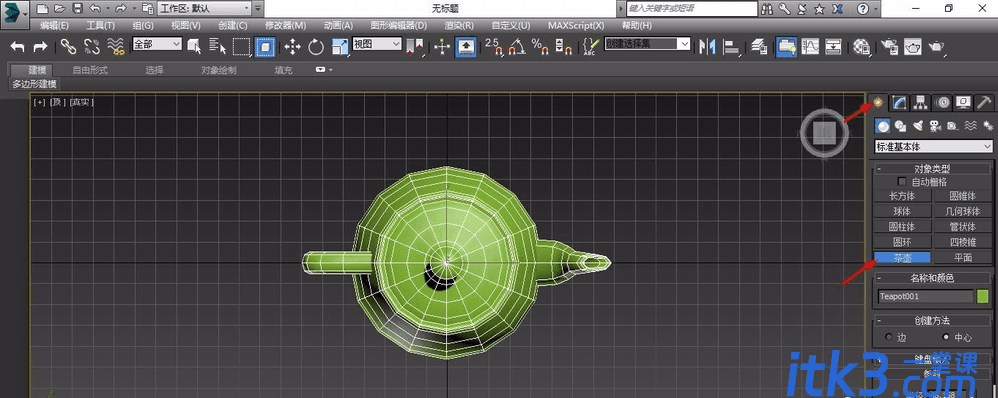
Task: Open Rendered Frame Window icon
Action: pyautogui.click(x=913, y=46)
